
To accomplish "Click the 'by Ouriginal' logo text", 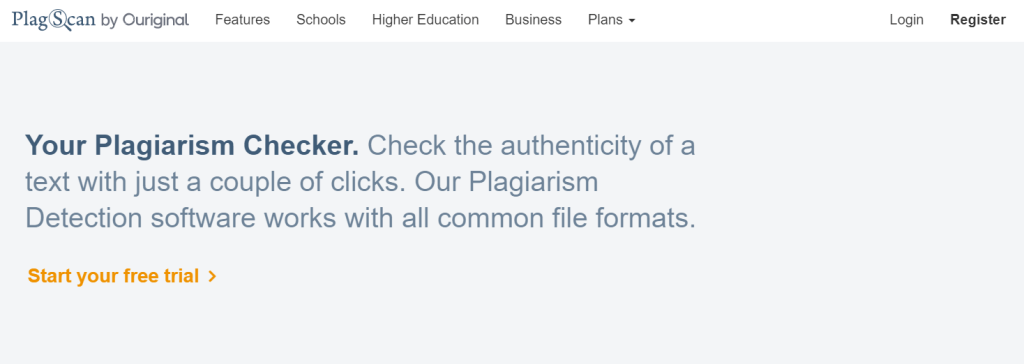I will tap(145, 20).
